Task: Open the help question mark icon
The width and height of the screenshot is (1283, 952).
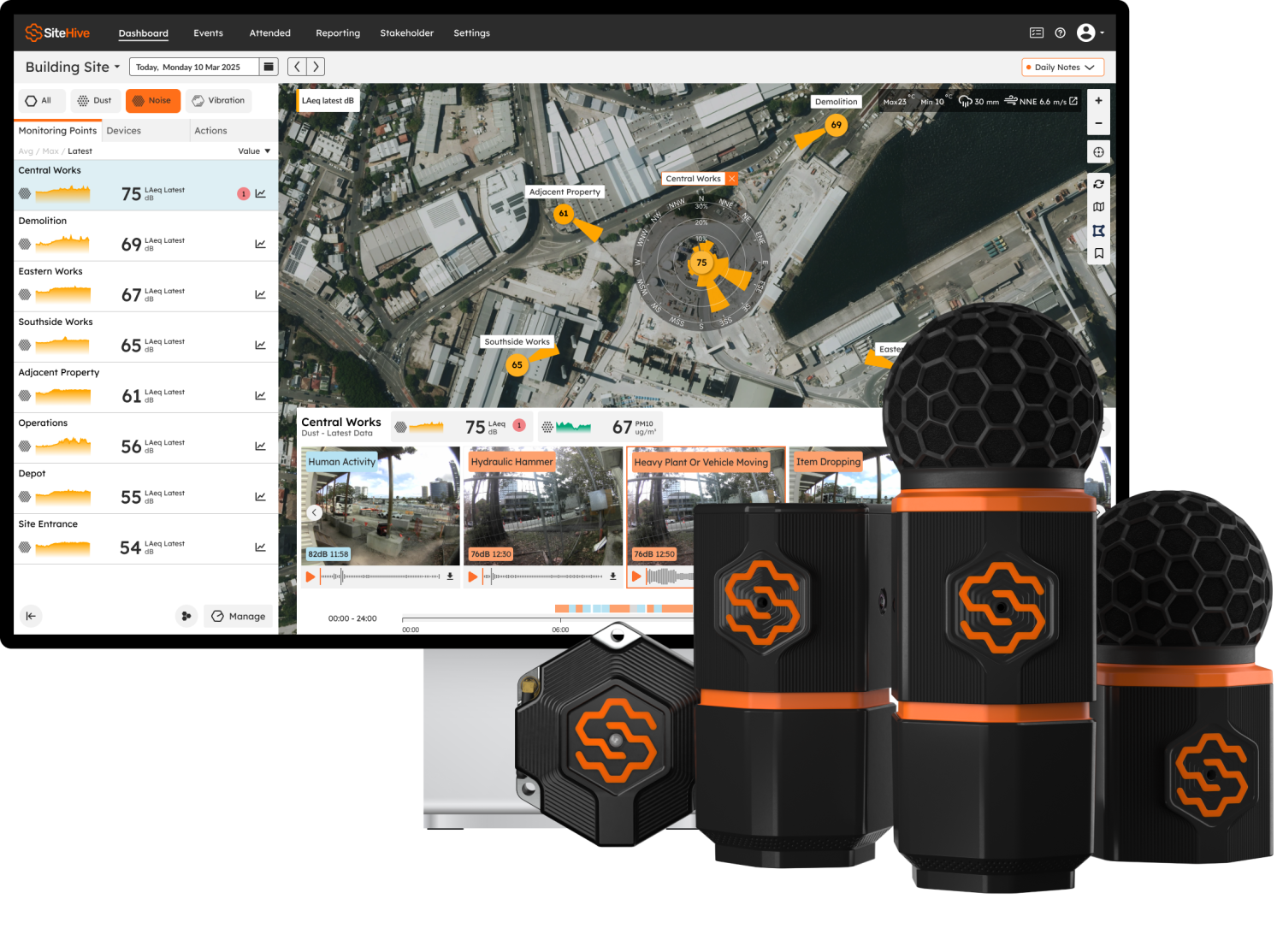Action: click(1060, 33)
